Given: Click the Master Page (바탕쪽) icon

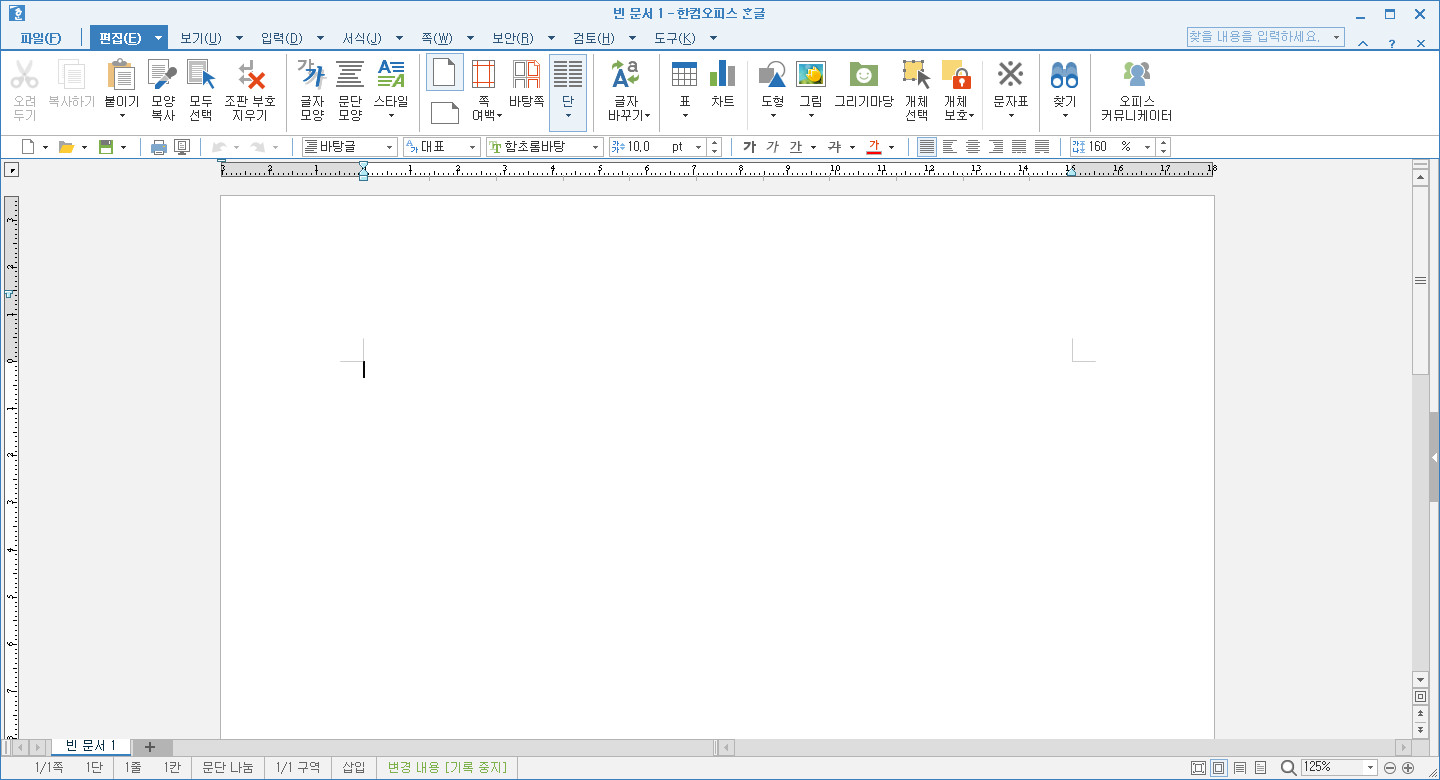Looking at the screenshot, I should (x=526, y=74).
